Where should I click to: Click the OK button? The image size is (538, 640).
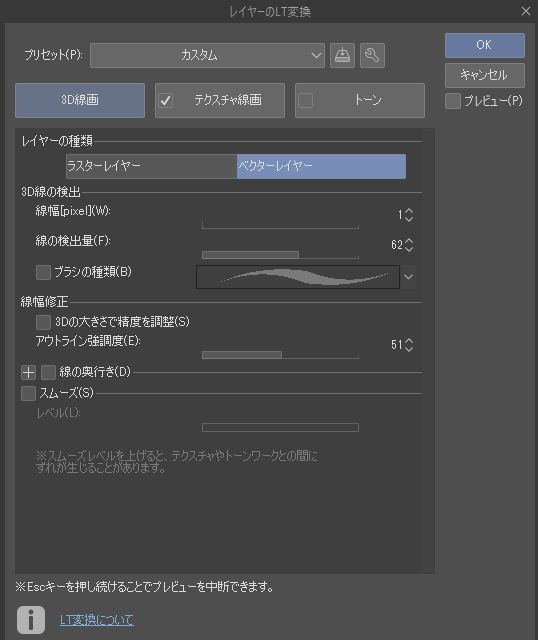pyautogui.click(x=485, y=45)
